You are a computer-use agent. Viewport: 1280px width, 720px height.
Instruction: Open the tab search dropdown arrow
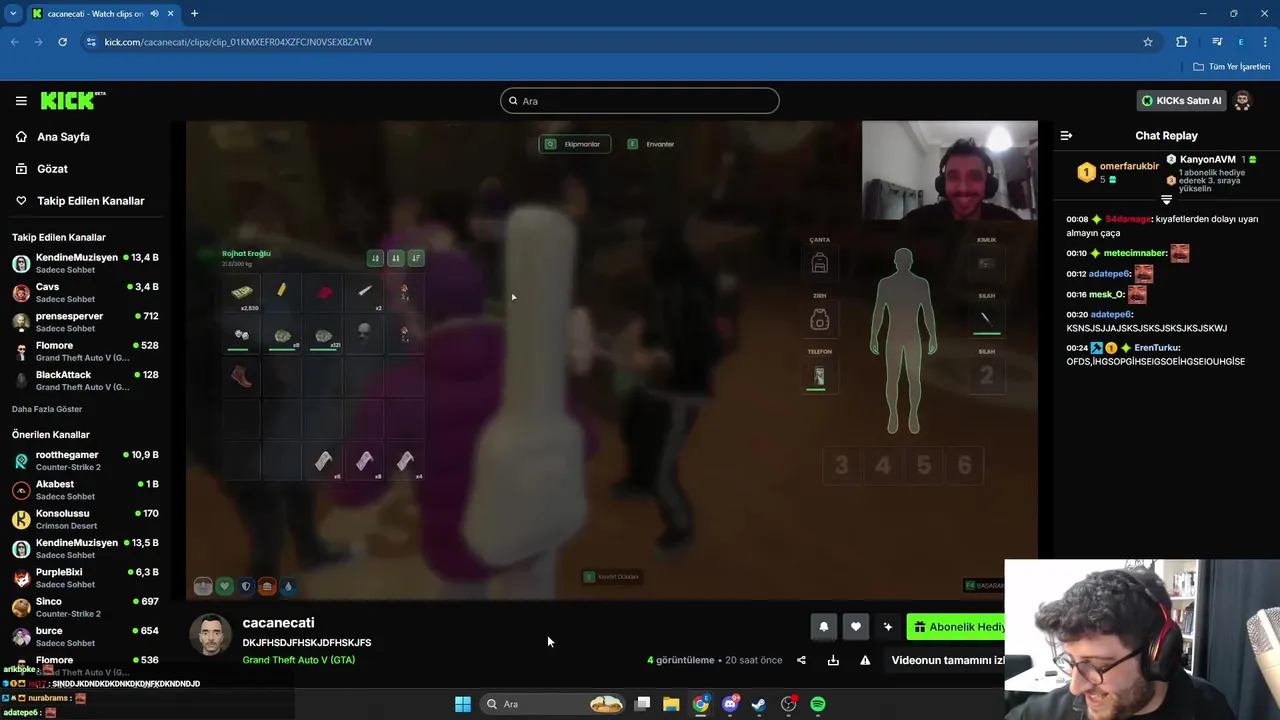point(13,14)
